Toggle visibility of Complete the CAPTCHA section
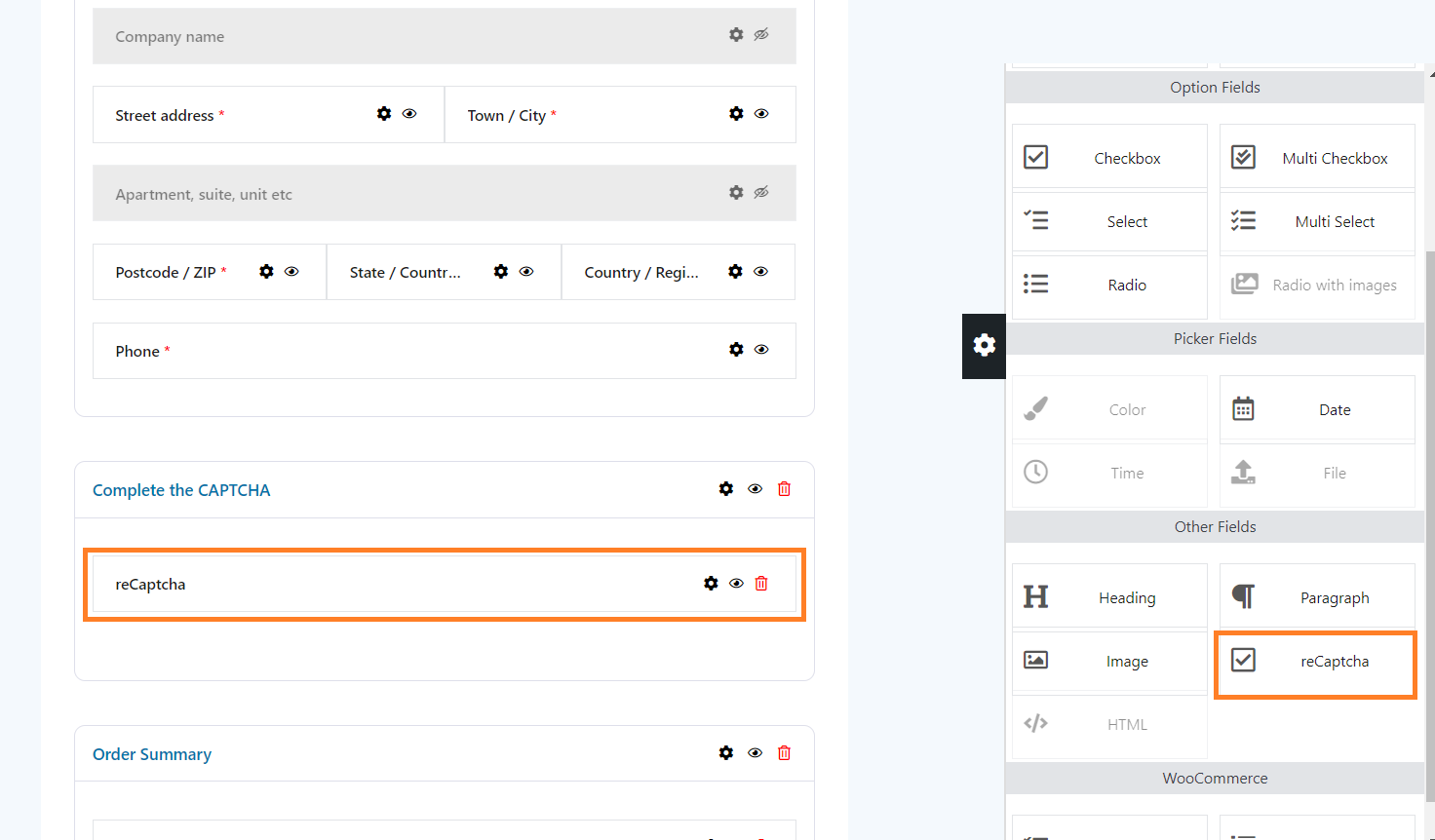1435x840 pixels. [755, 489]
